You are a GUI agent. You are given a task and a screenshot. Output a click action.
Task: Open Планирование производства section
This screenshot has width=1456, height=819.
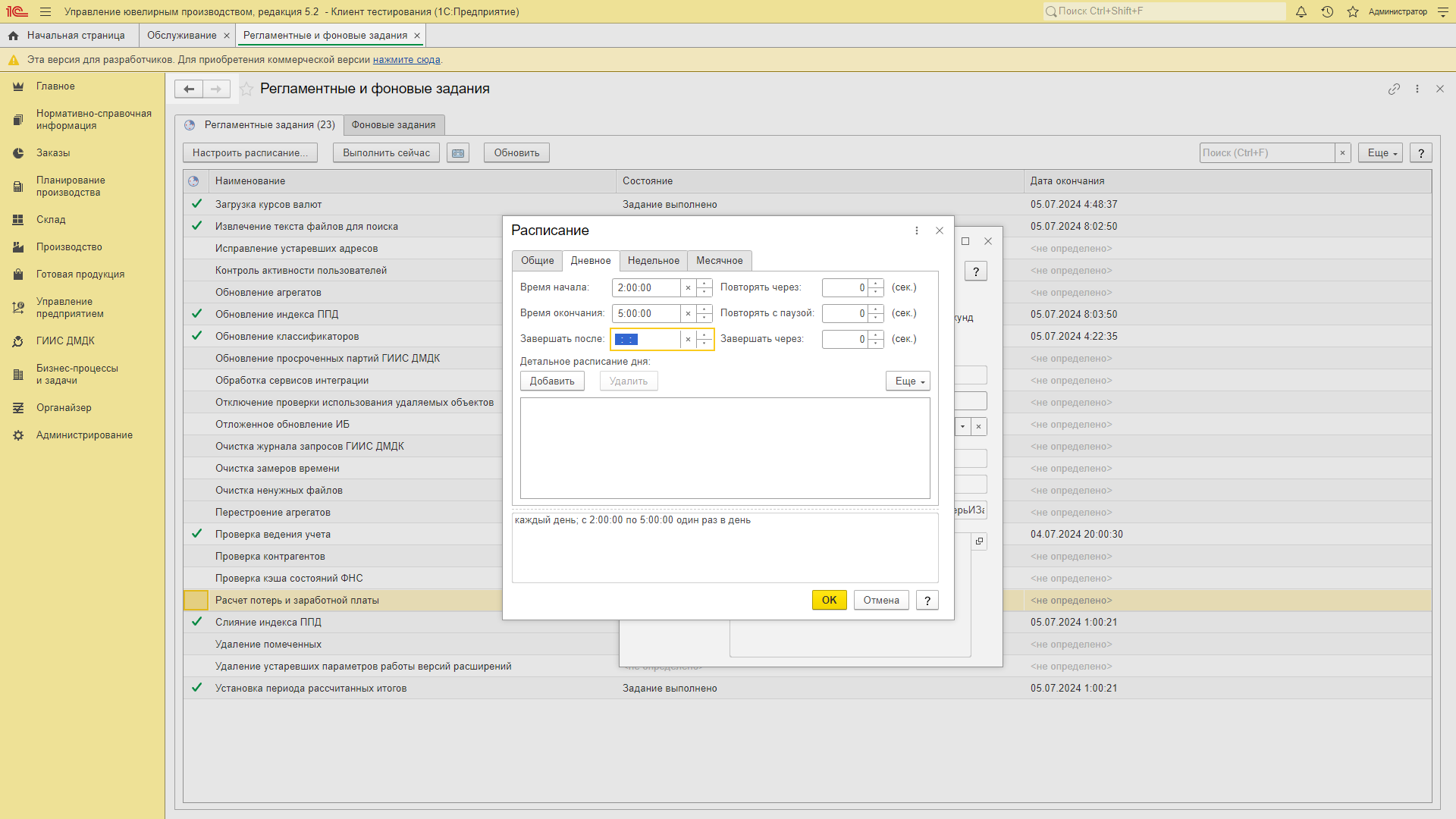click(82, 187)
